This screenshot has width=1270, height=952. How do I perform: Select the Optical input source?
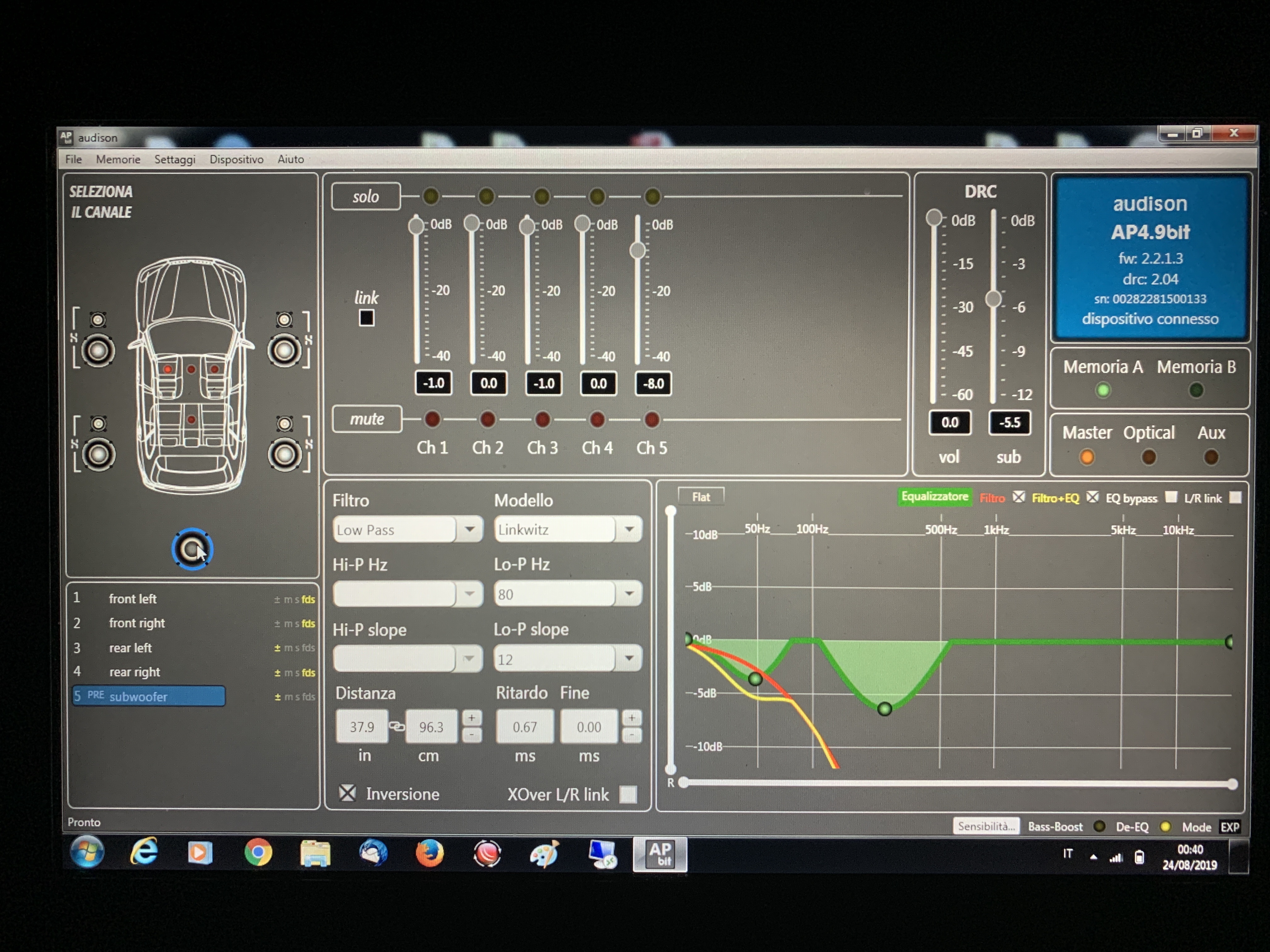coord(1148,457)
